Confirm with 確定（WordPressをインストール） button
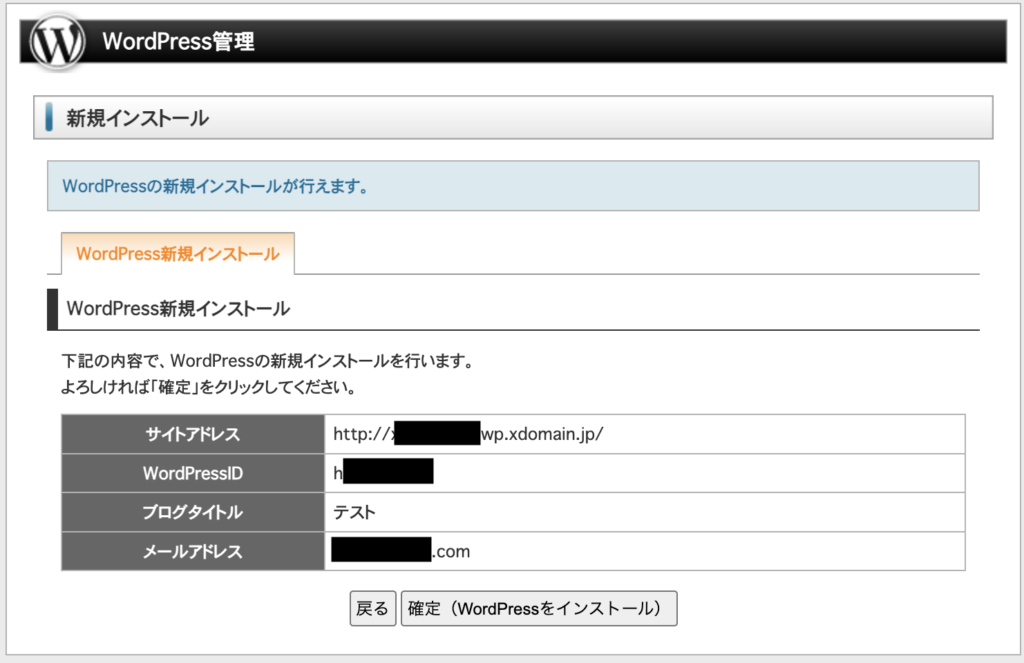 (x=538, y=608)
